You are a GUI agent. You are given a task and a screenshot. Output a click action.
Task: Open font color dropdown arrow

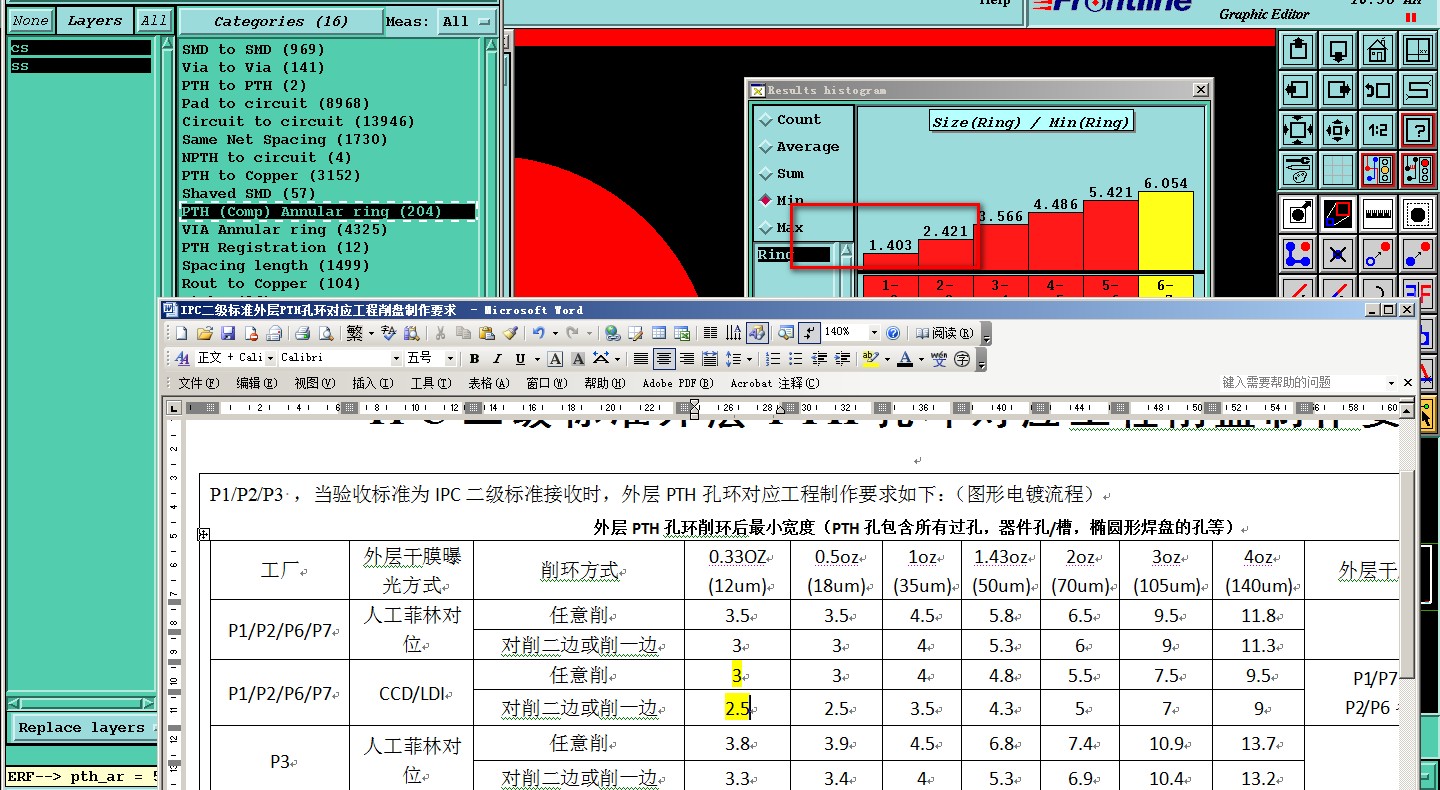point(921,358)
